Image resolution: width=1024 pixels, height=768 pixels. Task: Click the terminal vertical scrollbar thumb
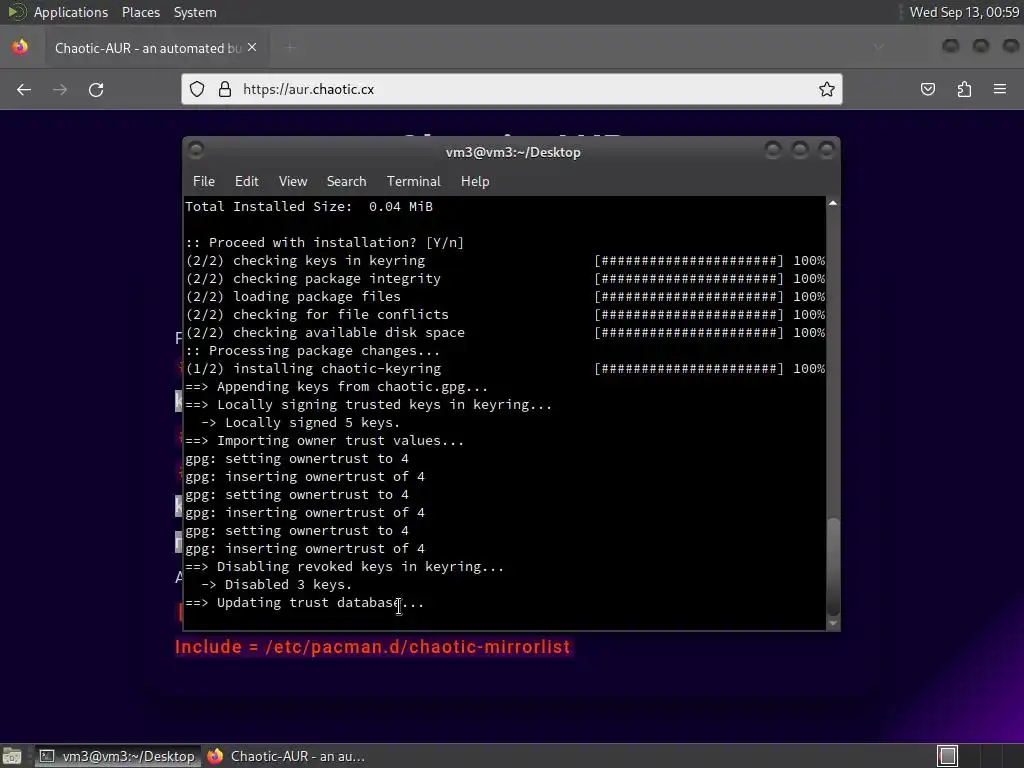833,565
